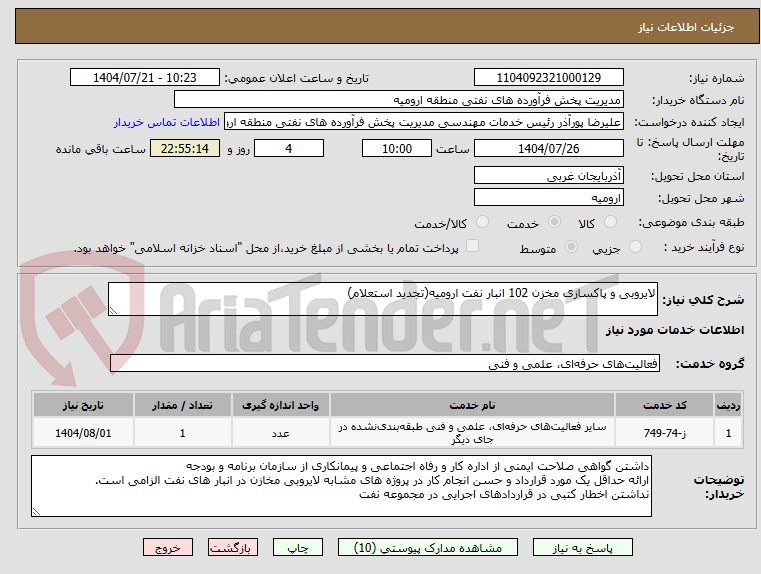
Task: Click the remaining days field showing 4
Action: 289,148
